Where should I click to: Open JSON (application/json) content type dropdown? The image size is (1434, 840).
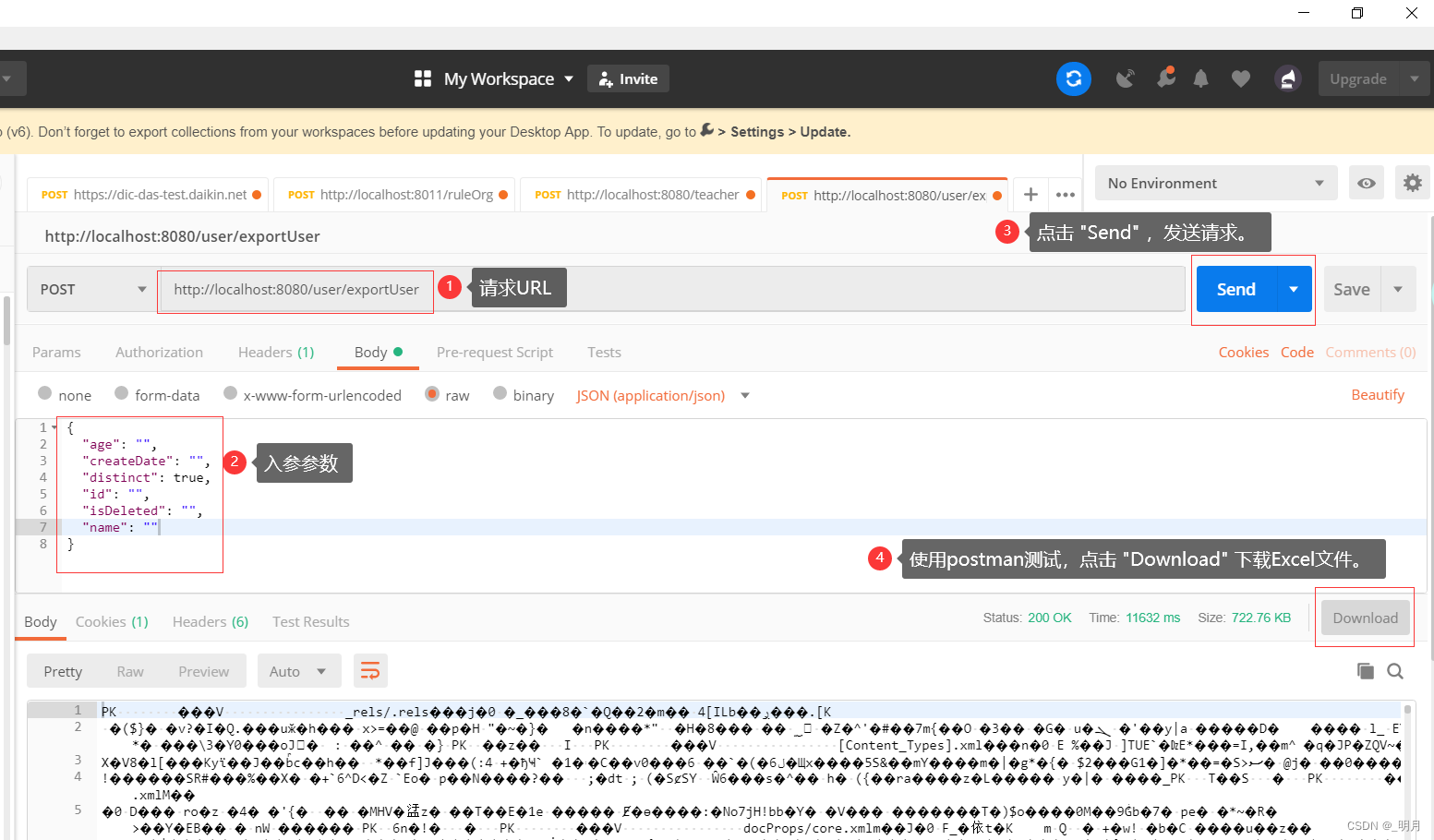point(662,395)
